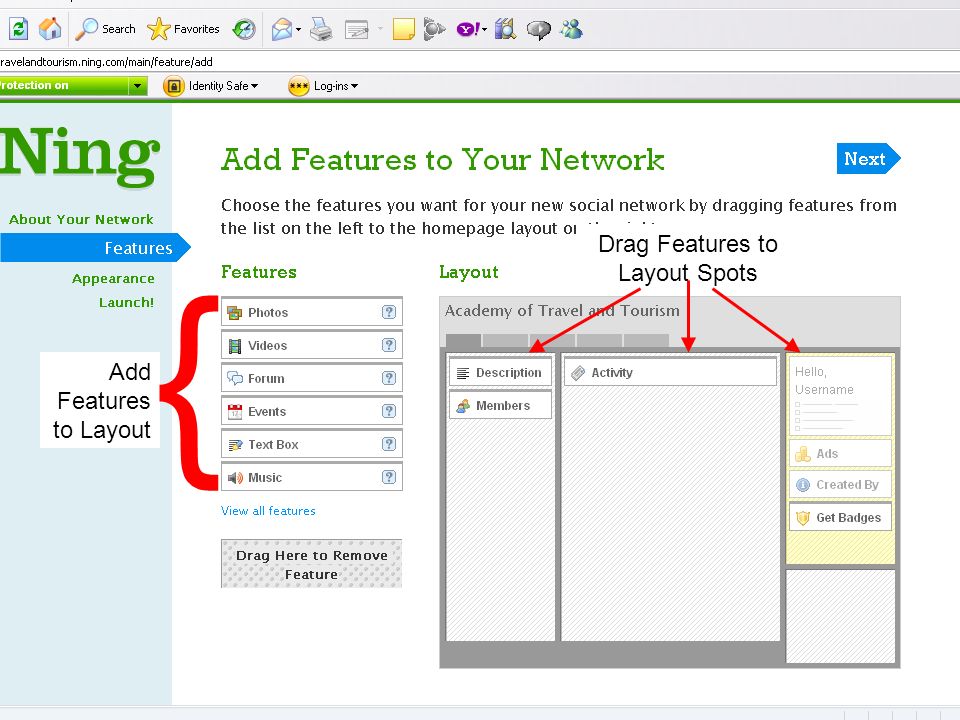Click the Research books icon
The width and height of the screenshot is (960, 720).
coord(506,29)
